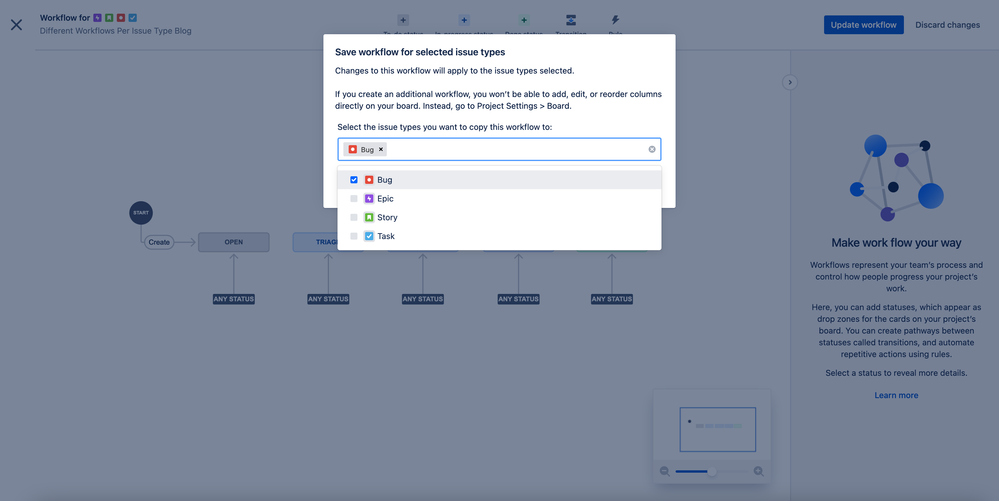Focus the issue type selection field
999x501 pixels.
click(499, 149)
